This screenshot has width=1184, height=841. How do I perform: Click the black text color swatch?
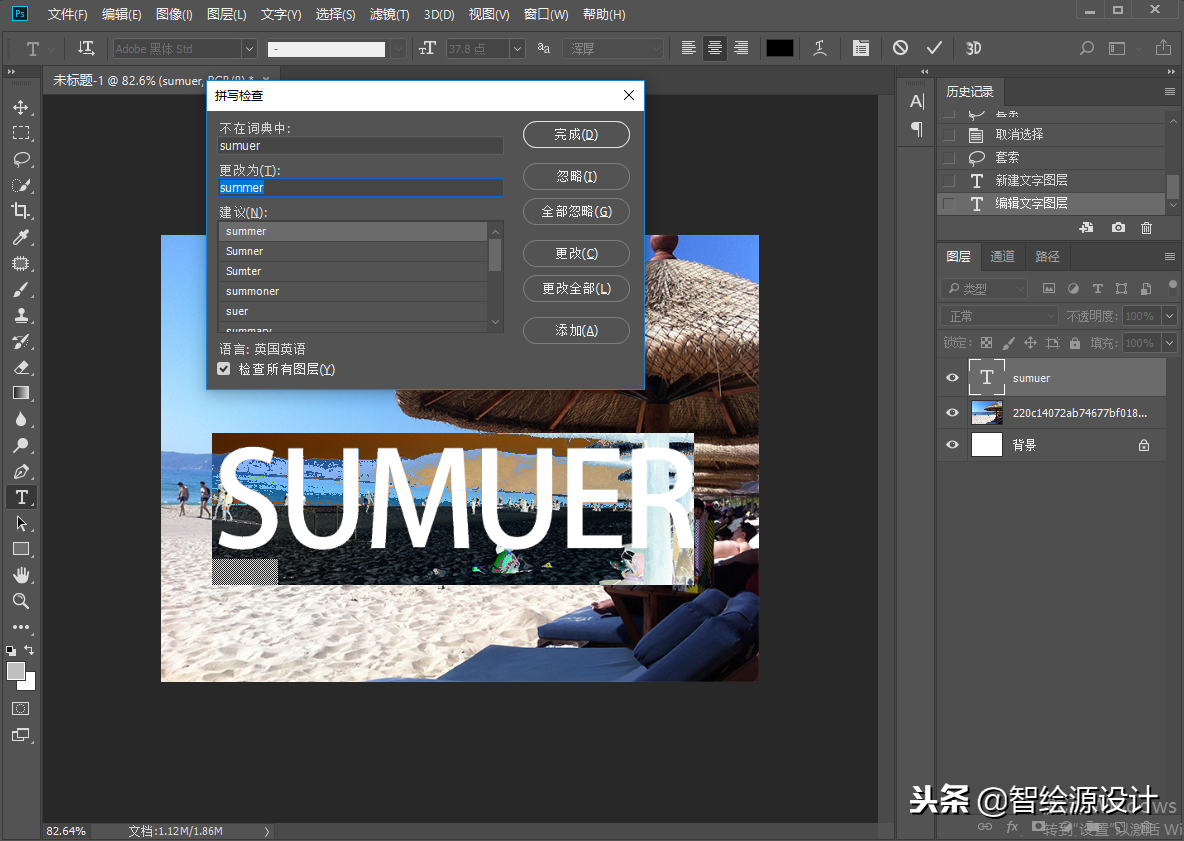[x=779, y=48]
